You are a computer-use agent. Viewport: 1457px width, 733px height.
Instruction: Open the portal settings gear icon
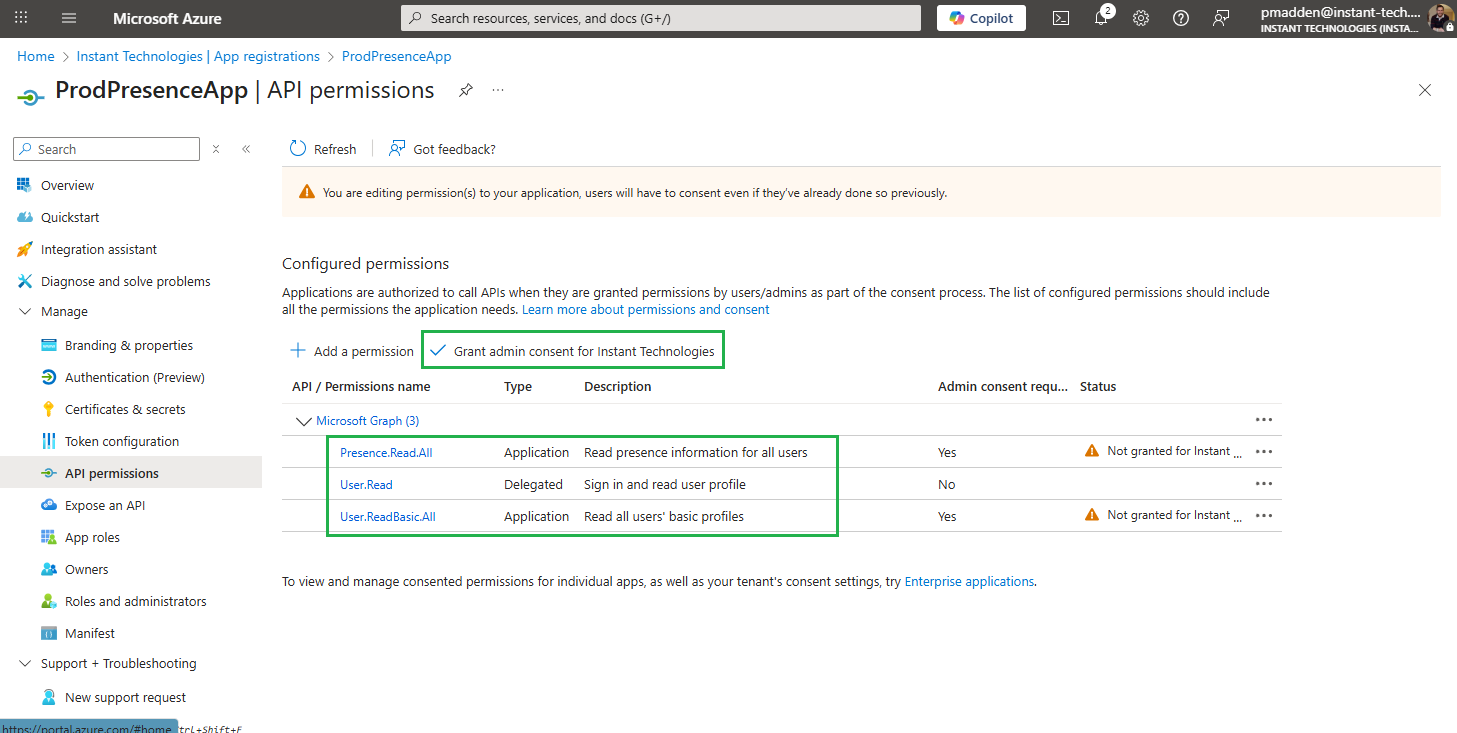(x=1141, y=18)
